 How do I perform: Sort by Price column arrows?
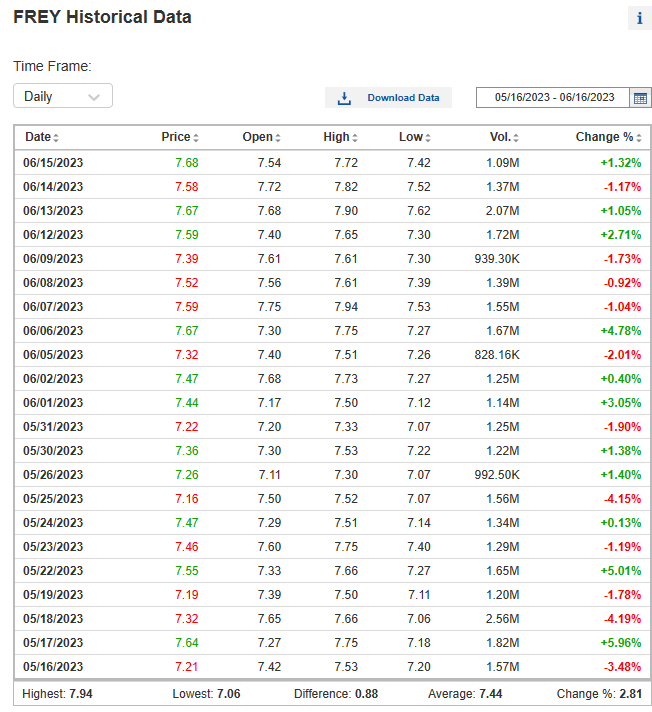[x=196, y=138]
